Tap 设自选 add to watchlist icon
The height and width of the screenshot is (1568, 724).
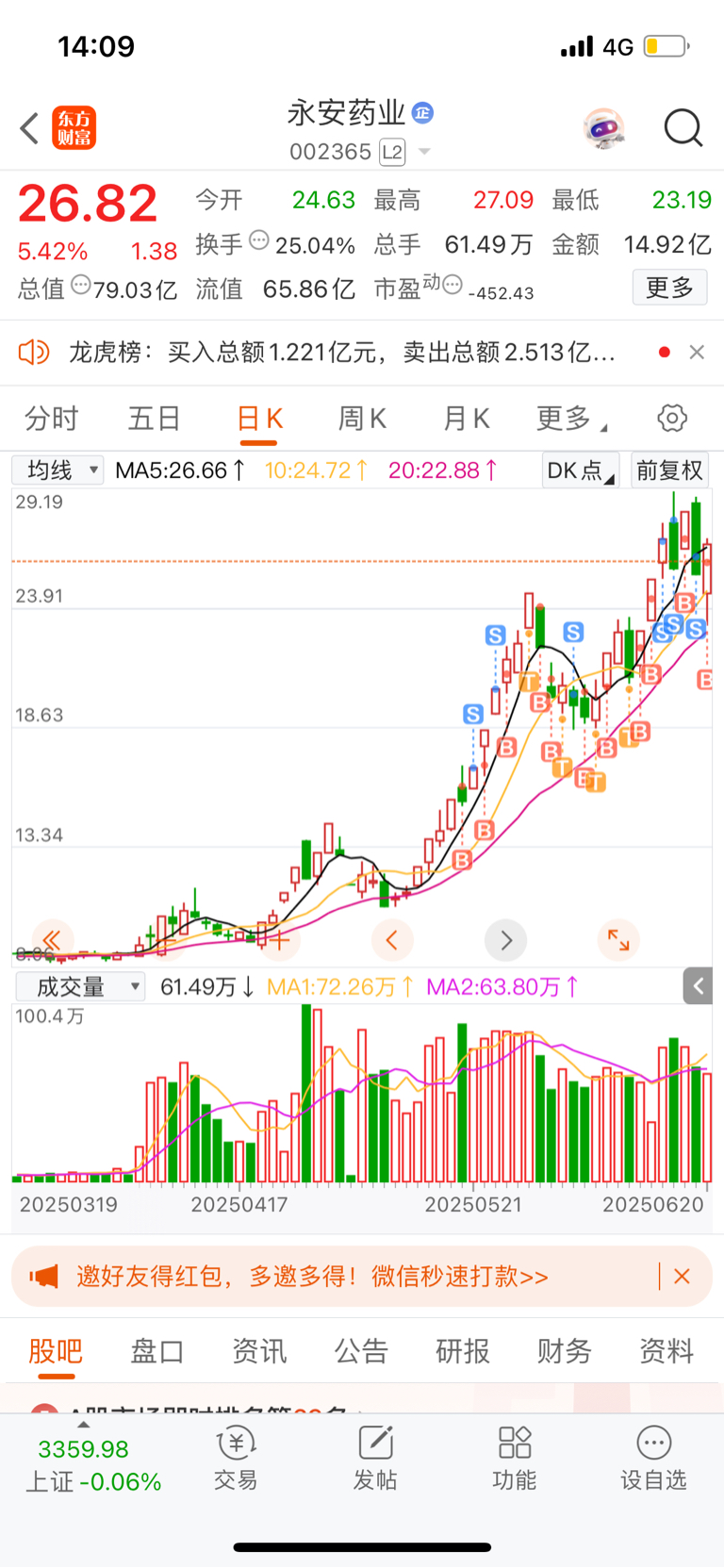[x=653, y=1459]
